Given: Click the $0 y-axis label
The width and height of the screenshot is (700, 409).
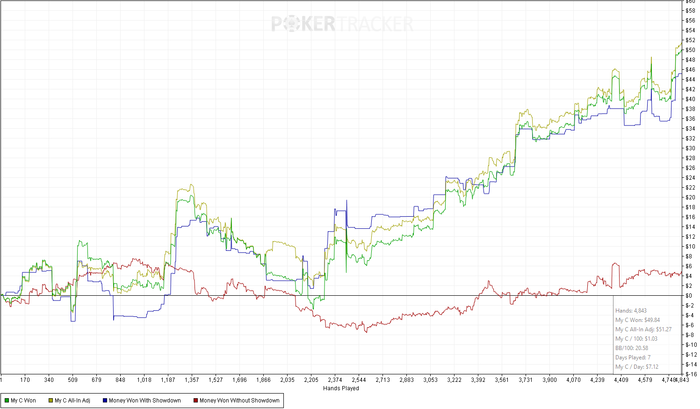Looking at the screenshot, I should click(689, 296).
